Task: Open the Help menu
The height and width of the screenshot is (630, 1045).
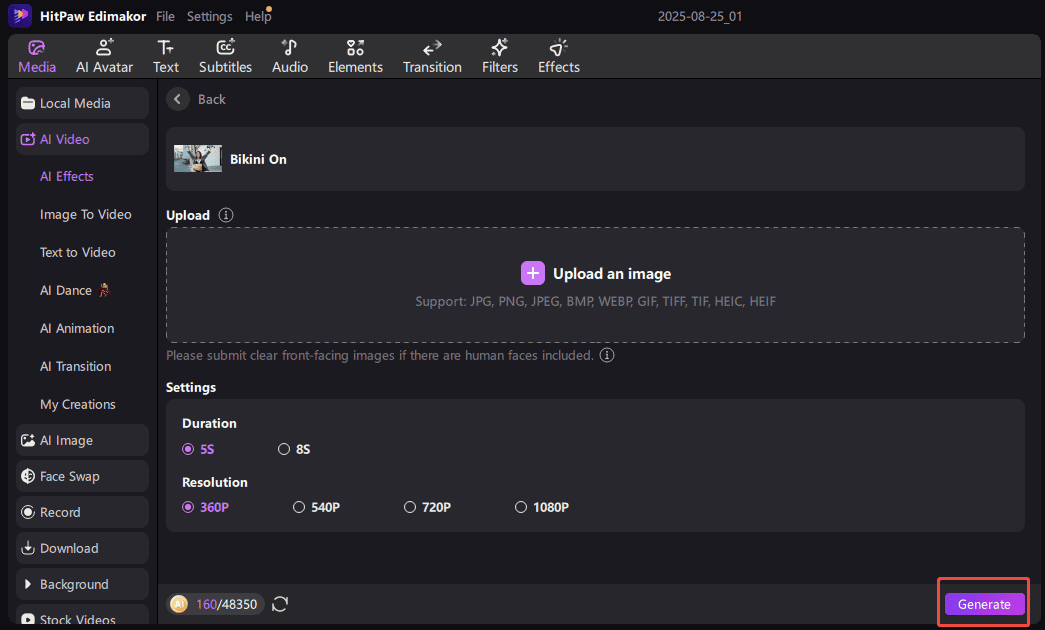Action: click(257, 16)
